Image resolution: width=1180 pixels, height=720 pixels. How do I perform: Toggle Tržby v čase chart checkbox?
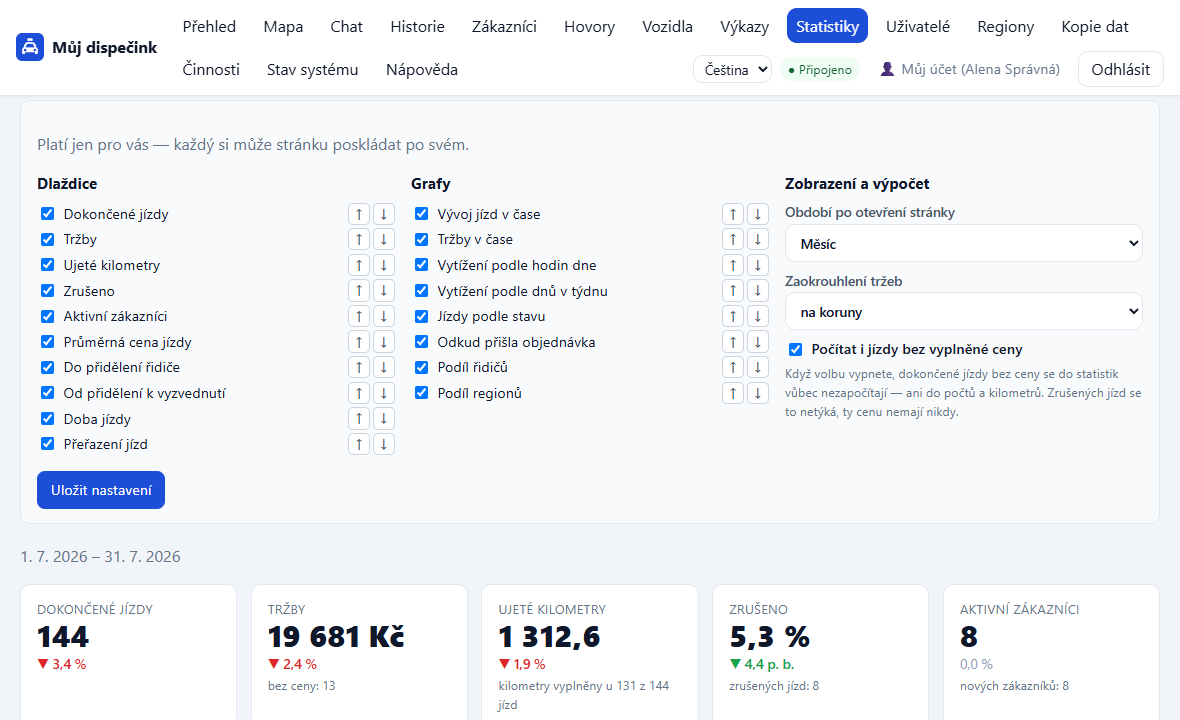coord(421,239)
